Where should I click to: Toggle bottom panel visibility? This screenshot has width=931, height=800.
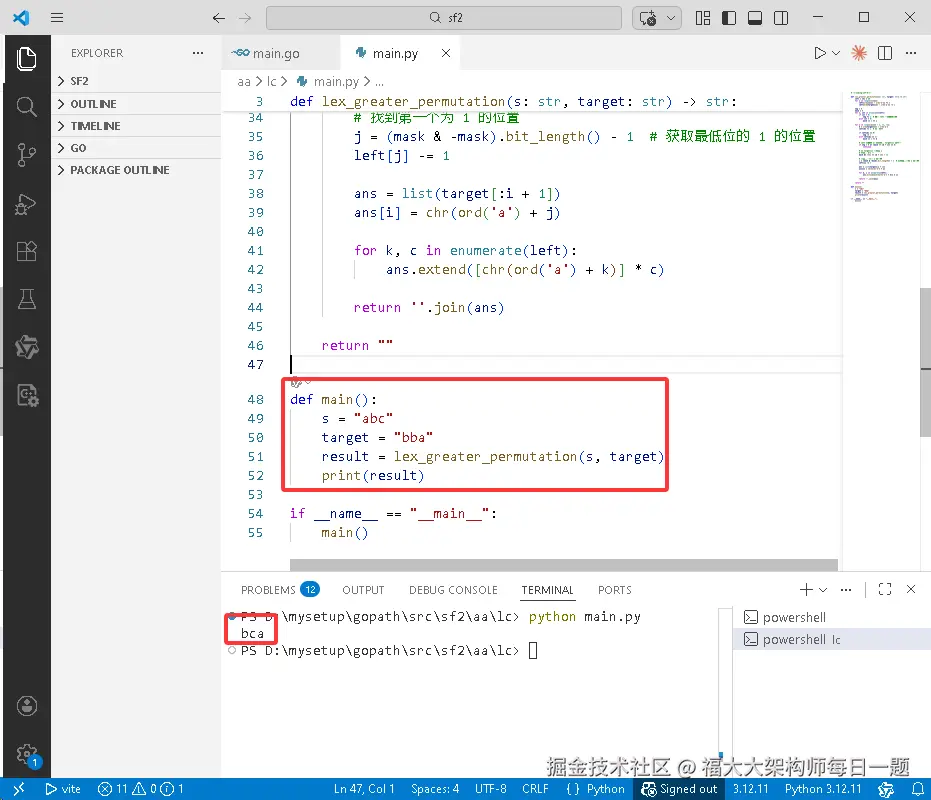755,18
